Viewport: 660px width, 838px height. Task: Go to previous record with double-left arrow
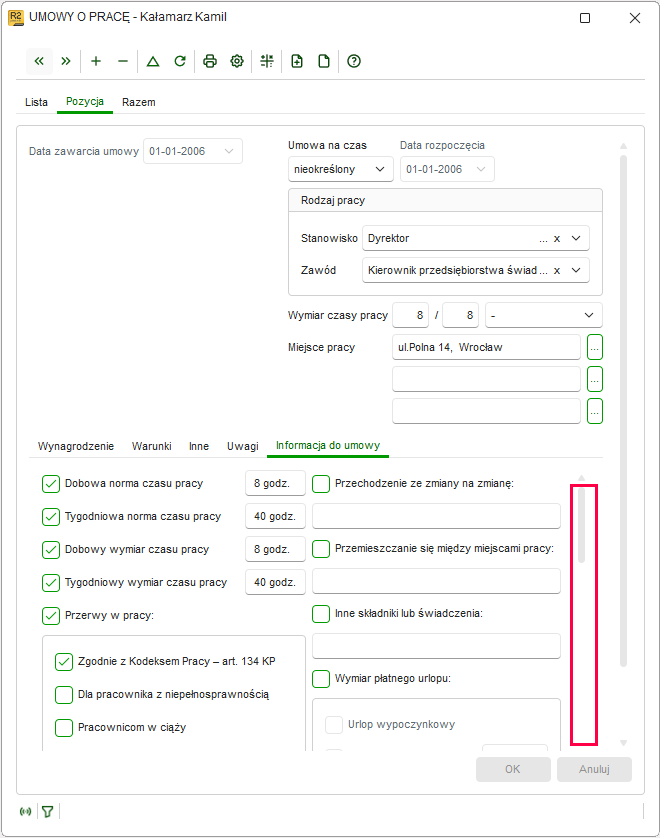[39, 61]
